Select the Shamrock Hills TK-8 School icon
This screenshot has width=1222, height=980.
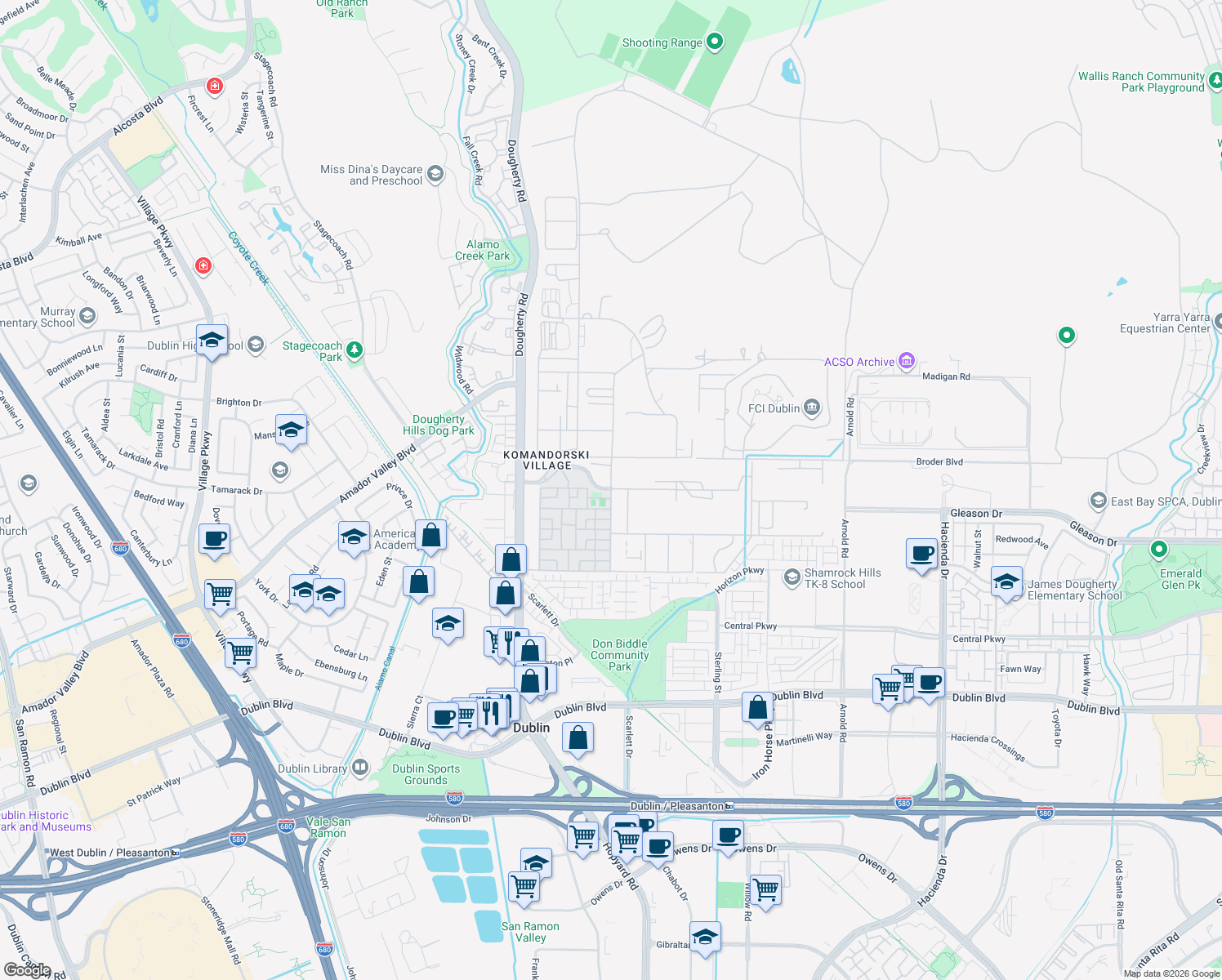(x=791, y=578)
